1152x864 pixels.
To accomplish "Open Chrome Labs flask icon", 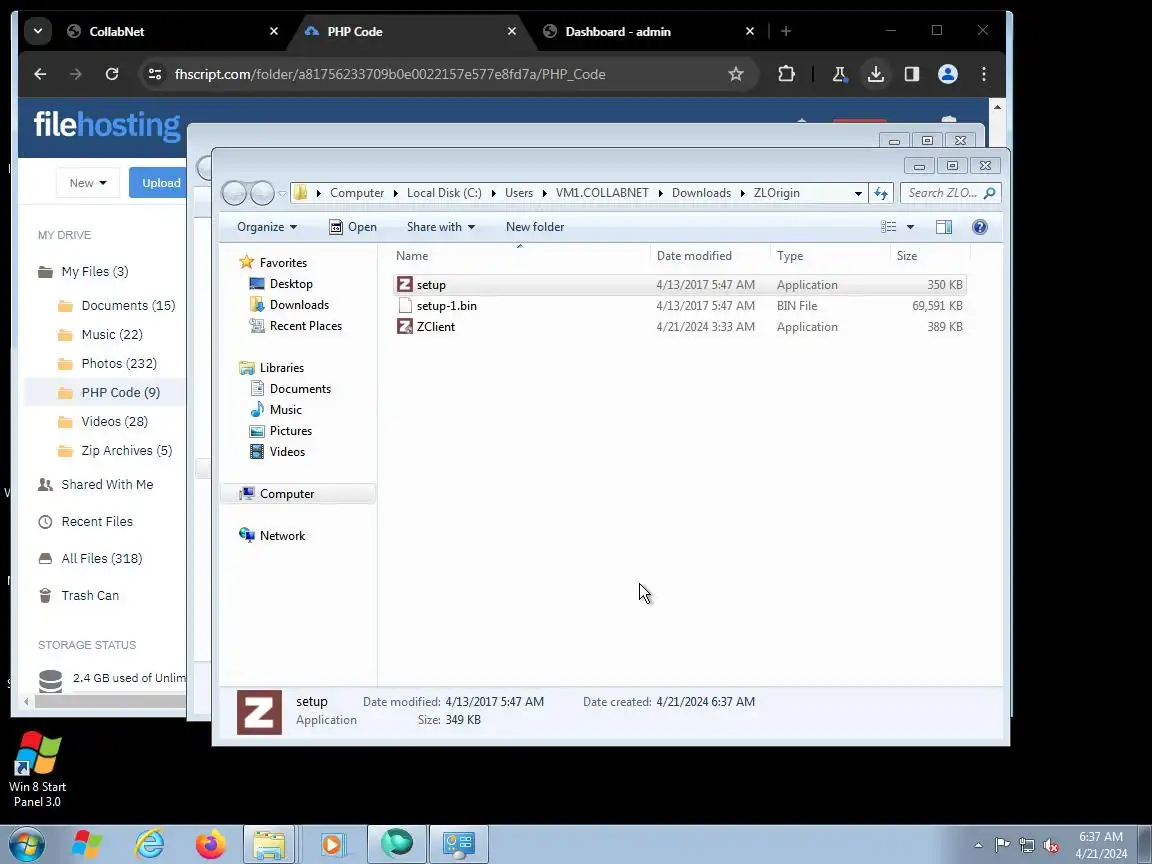I will point(839,73).
